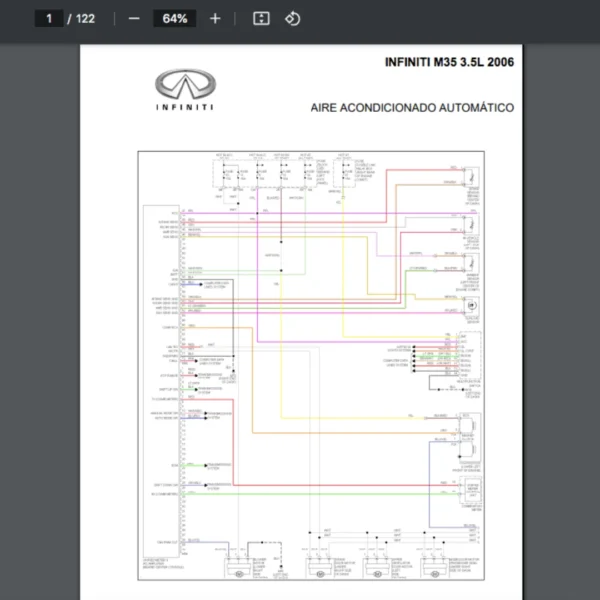Screen dimensions: 600x600
Task: Select the INFINITI wordmark under the logo
Action: point(184,106)
